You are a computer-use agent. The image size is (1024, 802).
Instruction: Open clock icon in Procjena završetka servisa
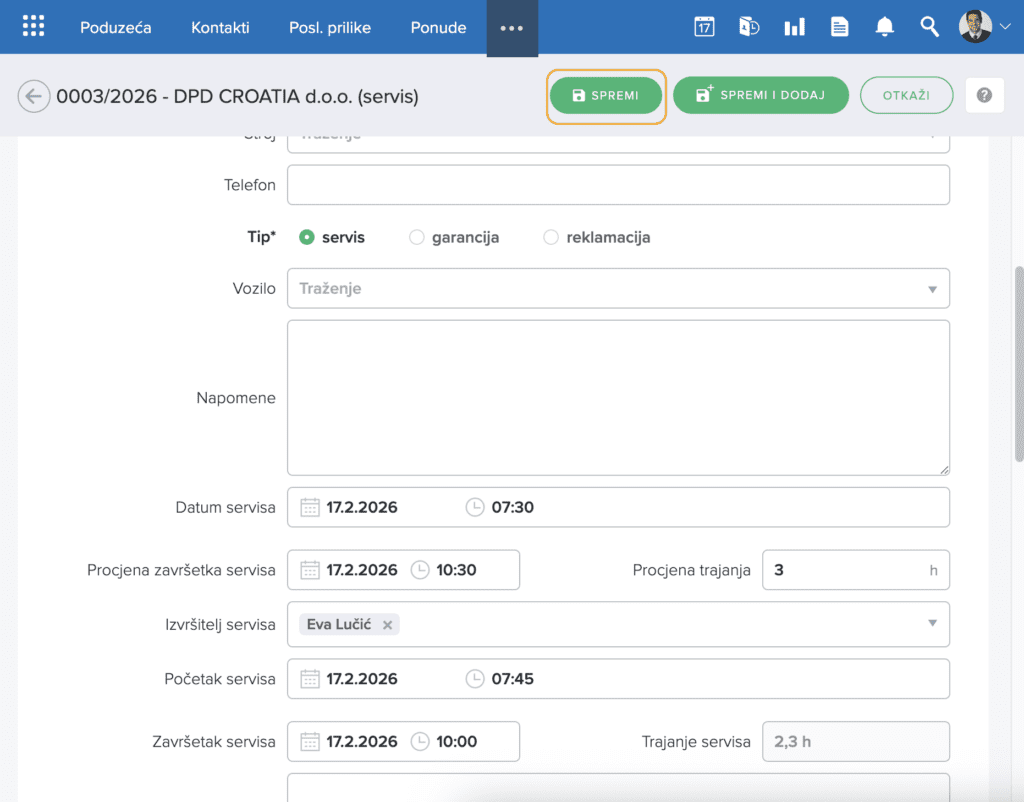(420, 570)
